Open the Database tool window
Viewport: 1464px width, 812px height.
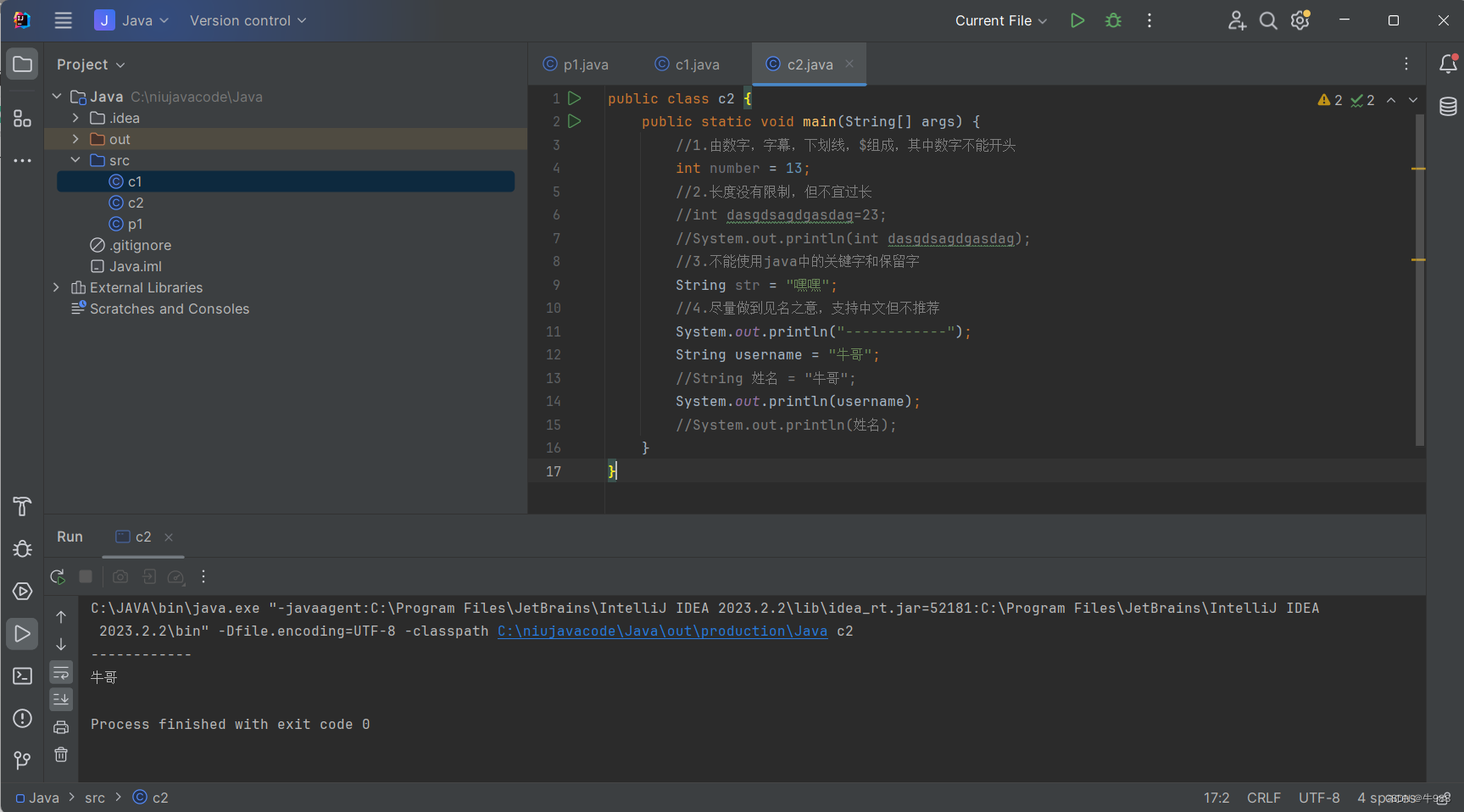click(x=1447, y=107)
